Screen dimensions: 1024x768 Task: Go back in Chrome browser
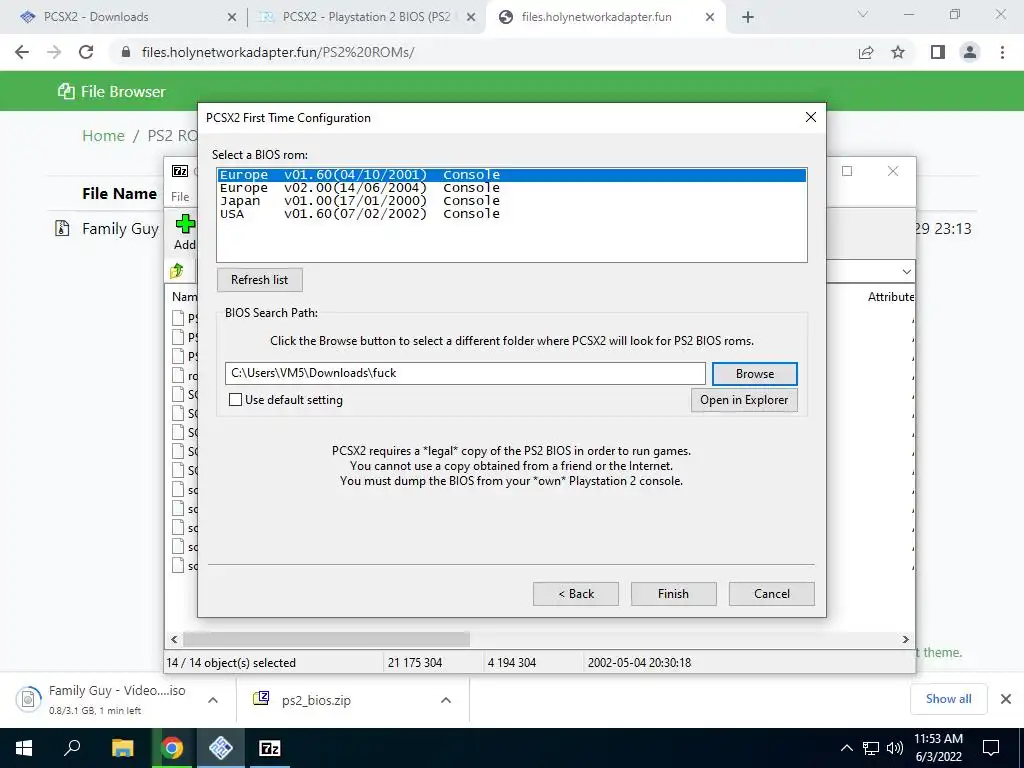click(x=22, y=52)
